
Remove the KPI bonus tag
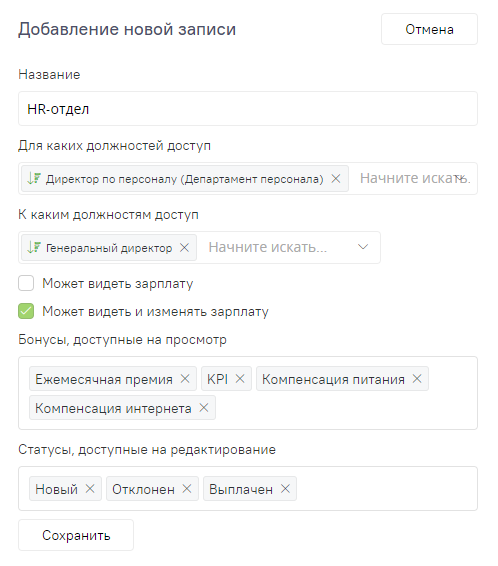[x=240, y=379]
